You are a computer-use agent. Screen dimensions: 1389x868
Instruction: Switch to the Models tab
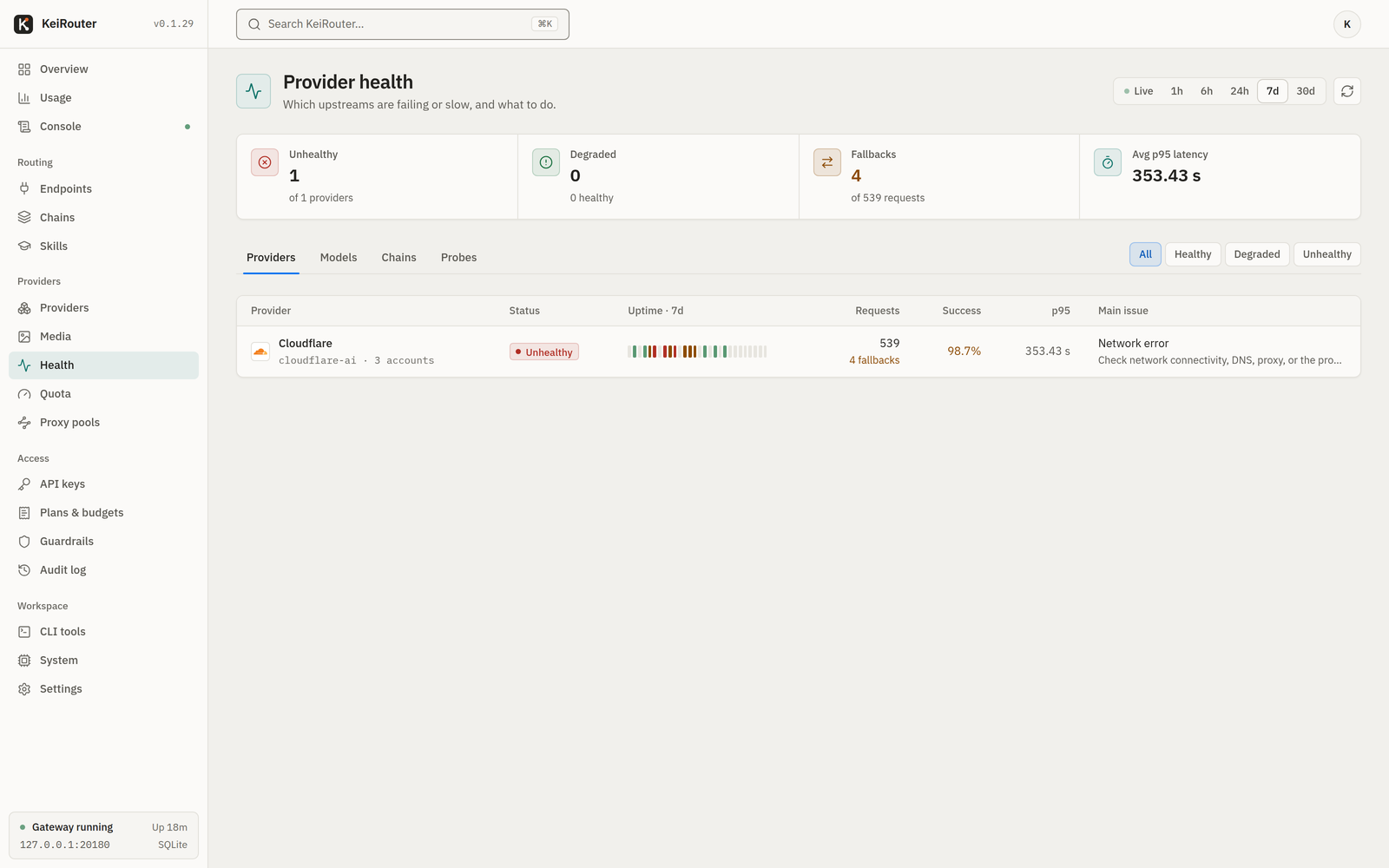tap(339, 258)
